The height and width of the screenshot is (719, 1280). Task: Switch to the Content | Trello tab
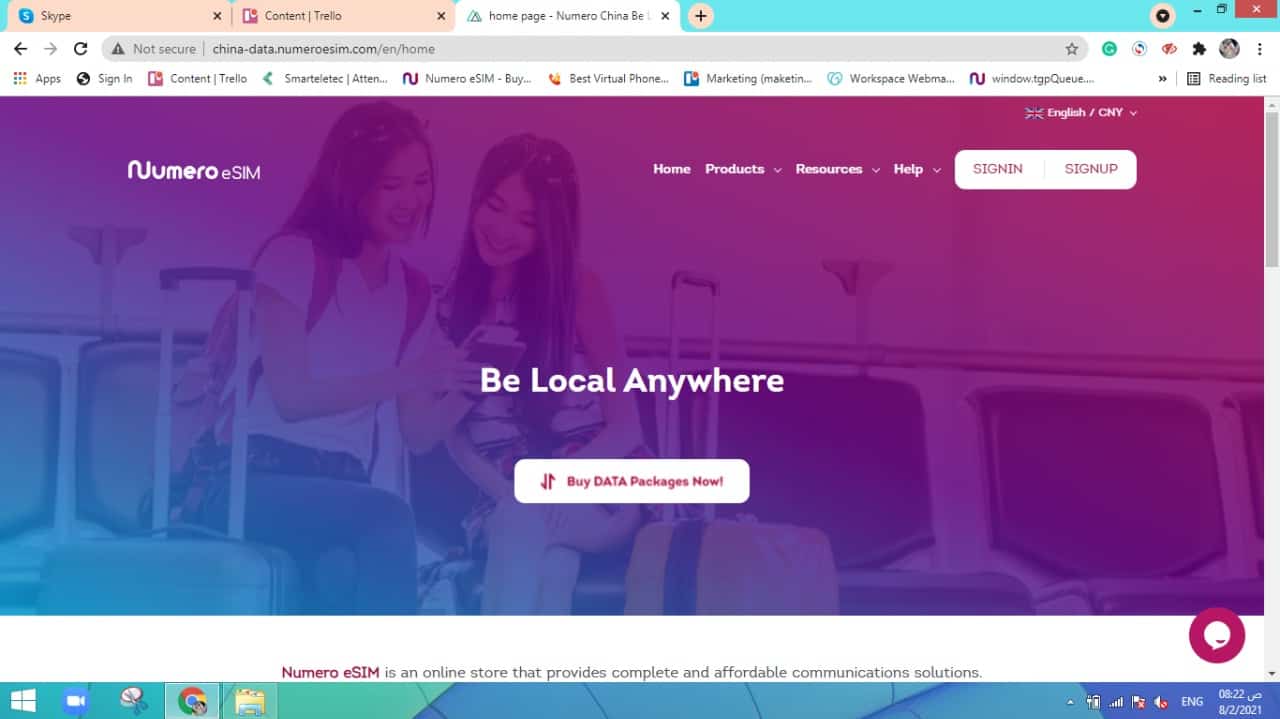[332, 16]
